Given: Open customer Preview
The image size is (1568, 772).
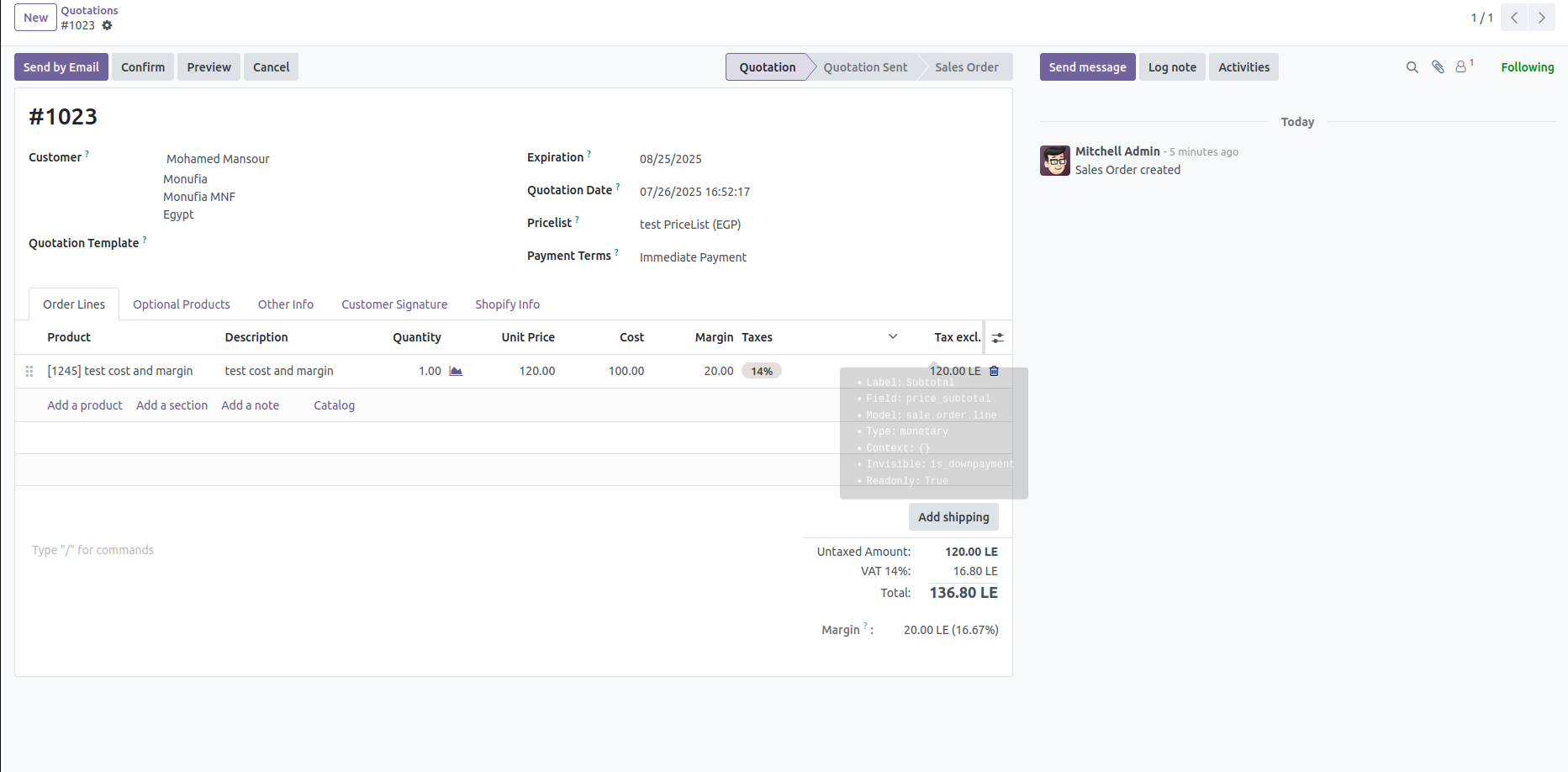Looking at the screenshot, I should (209, 67).
